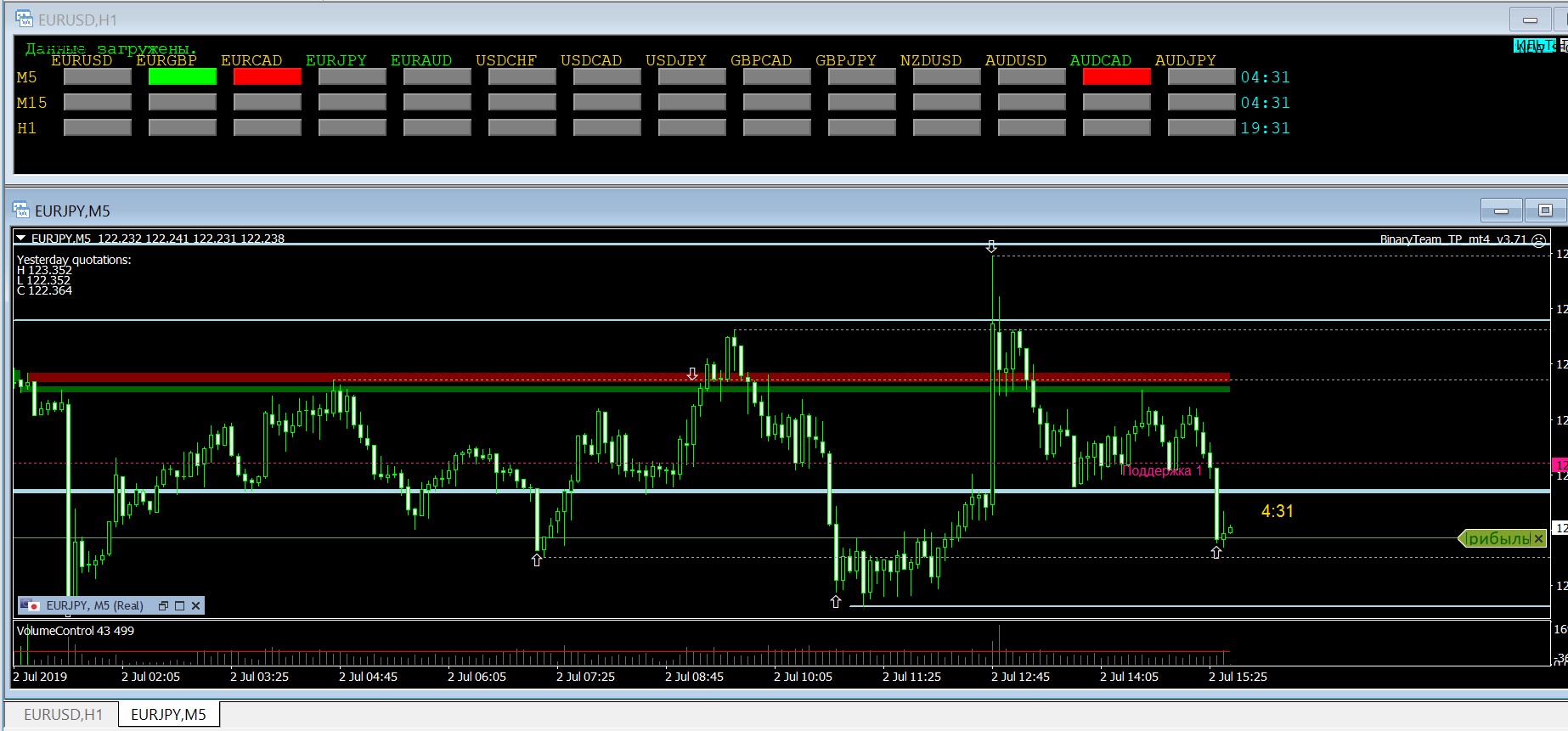Click the USDJPY symbol label in dashboard

point(675,60)
